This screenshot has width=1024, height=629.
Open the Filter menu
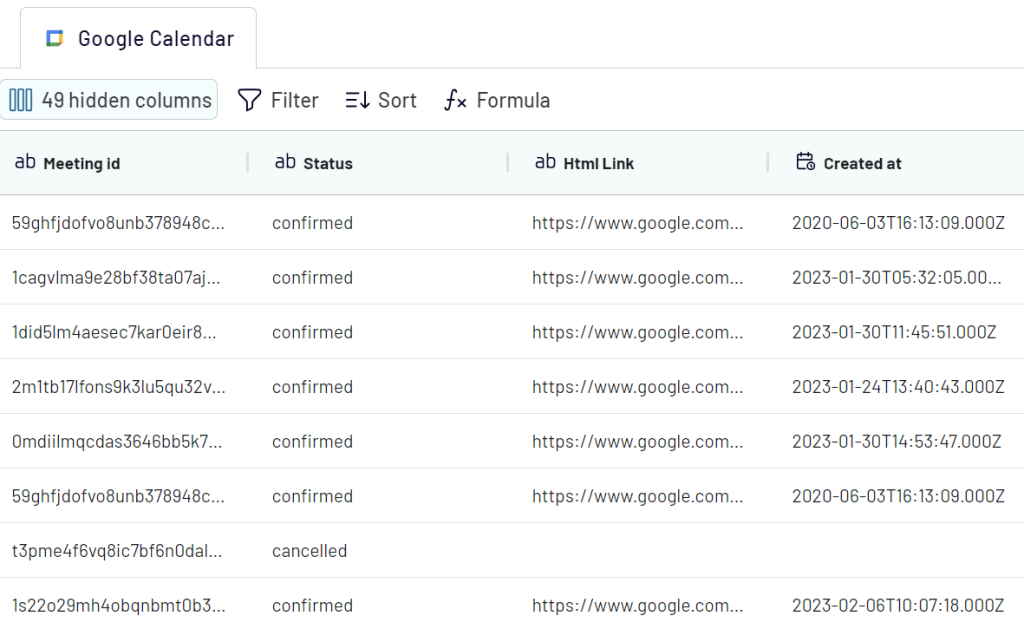278,99
